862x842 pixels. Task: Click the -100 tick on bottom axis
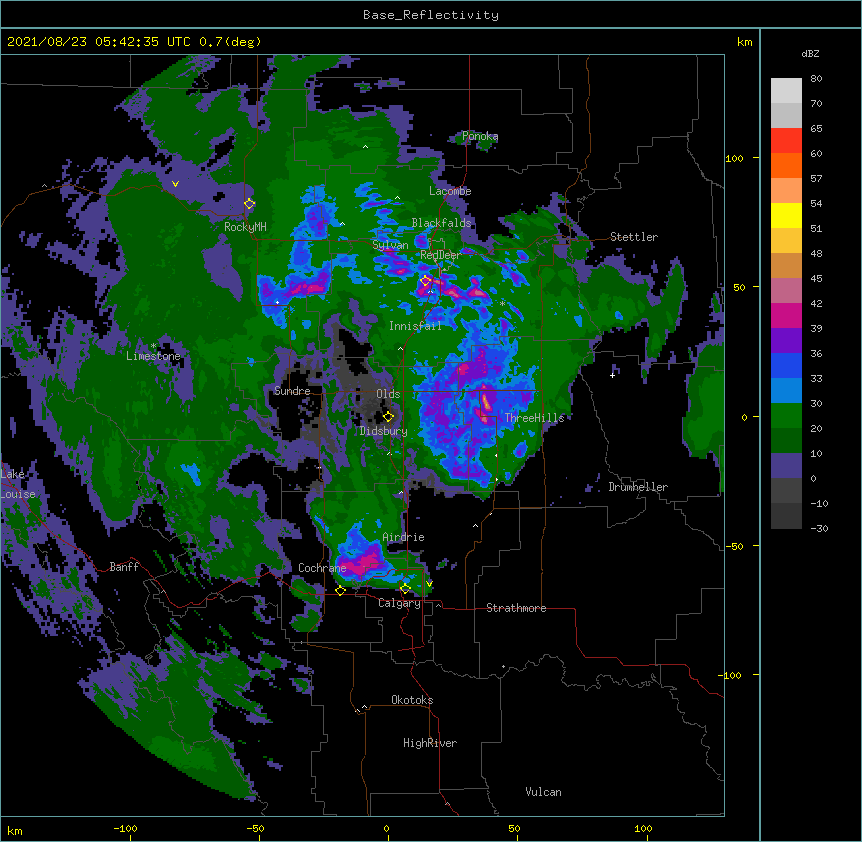coord(125,828)
